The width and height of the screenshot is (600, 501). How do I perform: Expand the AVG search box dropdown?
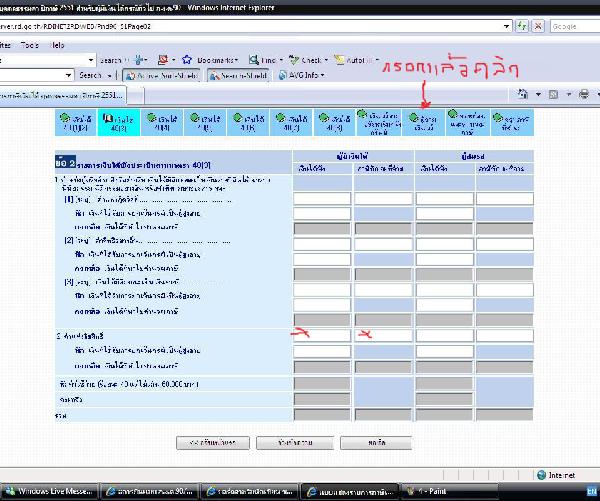(68, 75)
